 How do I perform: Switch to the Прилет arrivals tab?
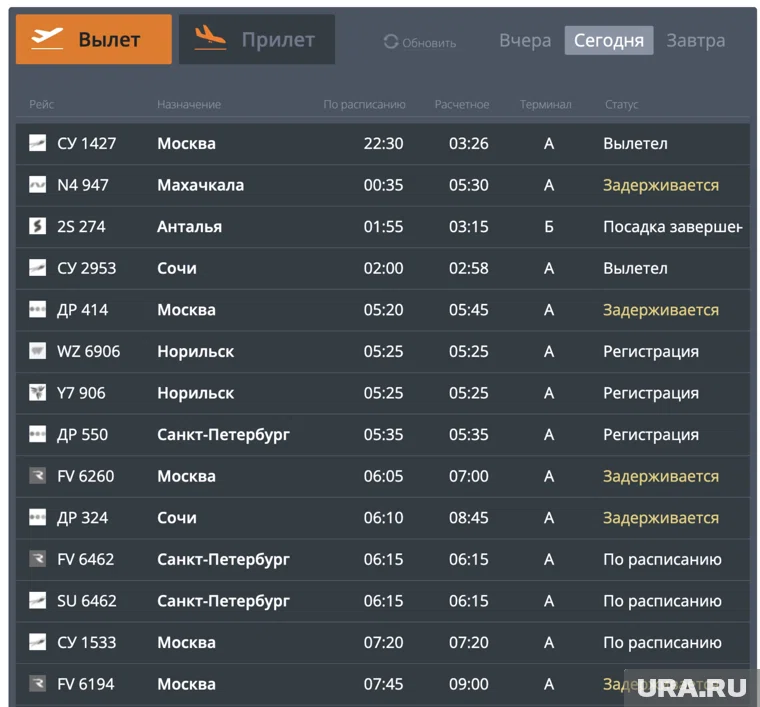coord(257,40)
